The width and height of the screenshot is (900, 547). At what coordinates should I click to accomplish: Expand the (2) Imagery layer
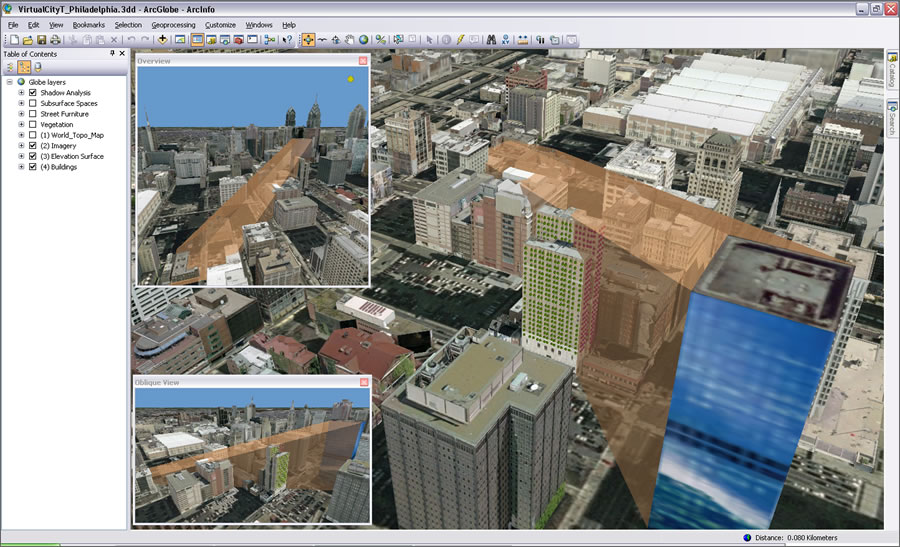coord(21,146)
